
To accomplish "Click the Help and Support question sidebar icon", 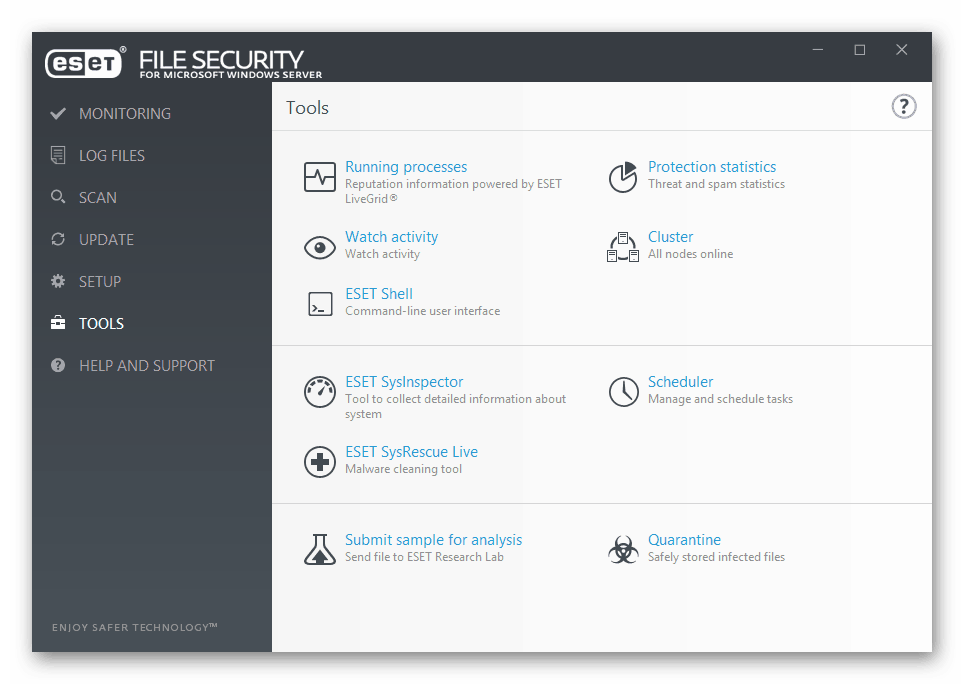I will [58, 365].
